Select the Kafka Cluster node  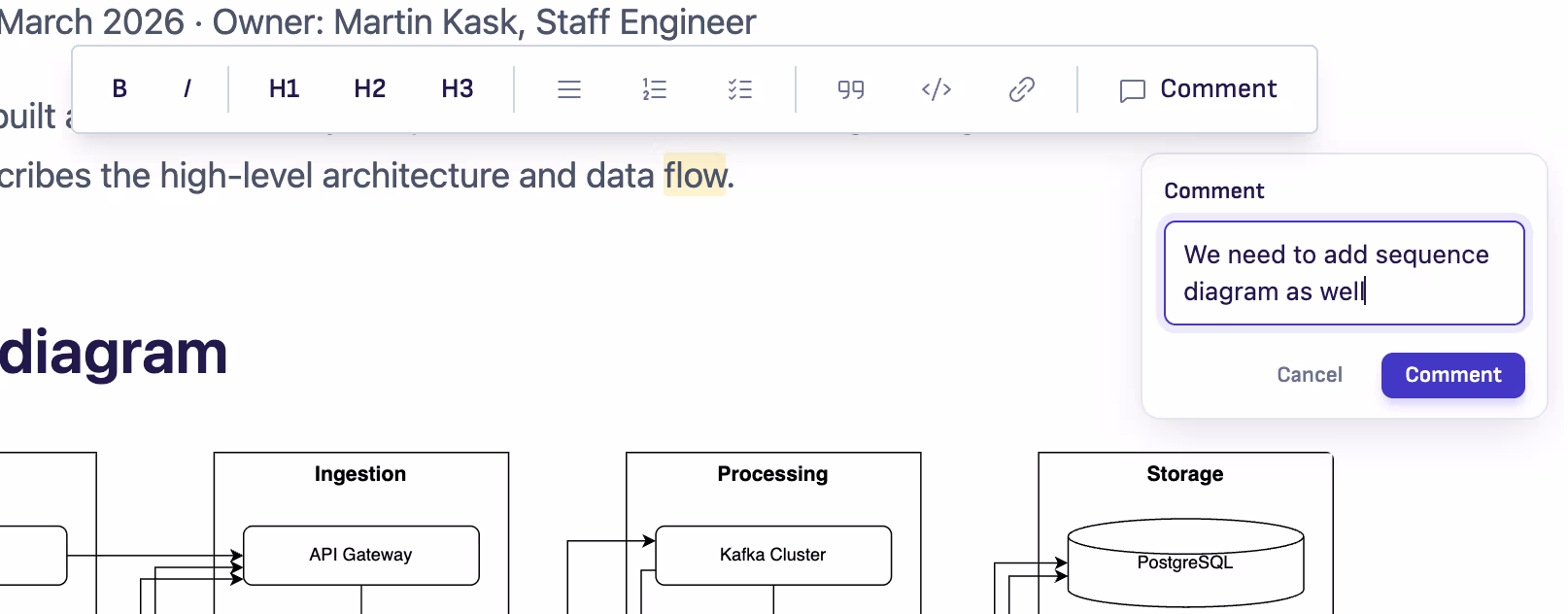point(773,556)
